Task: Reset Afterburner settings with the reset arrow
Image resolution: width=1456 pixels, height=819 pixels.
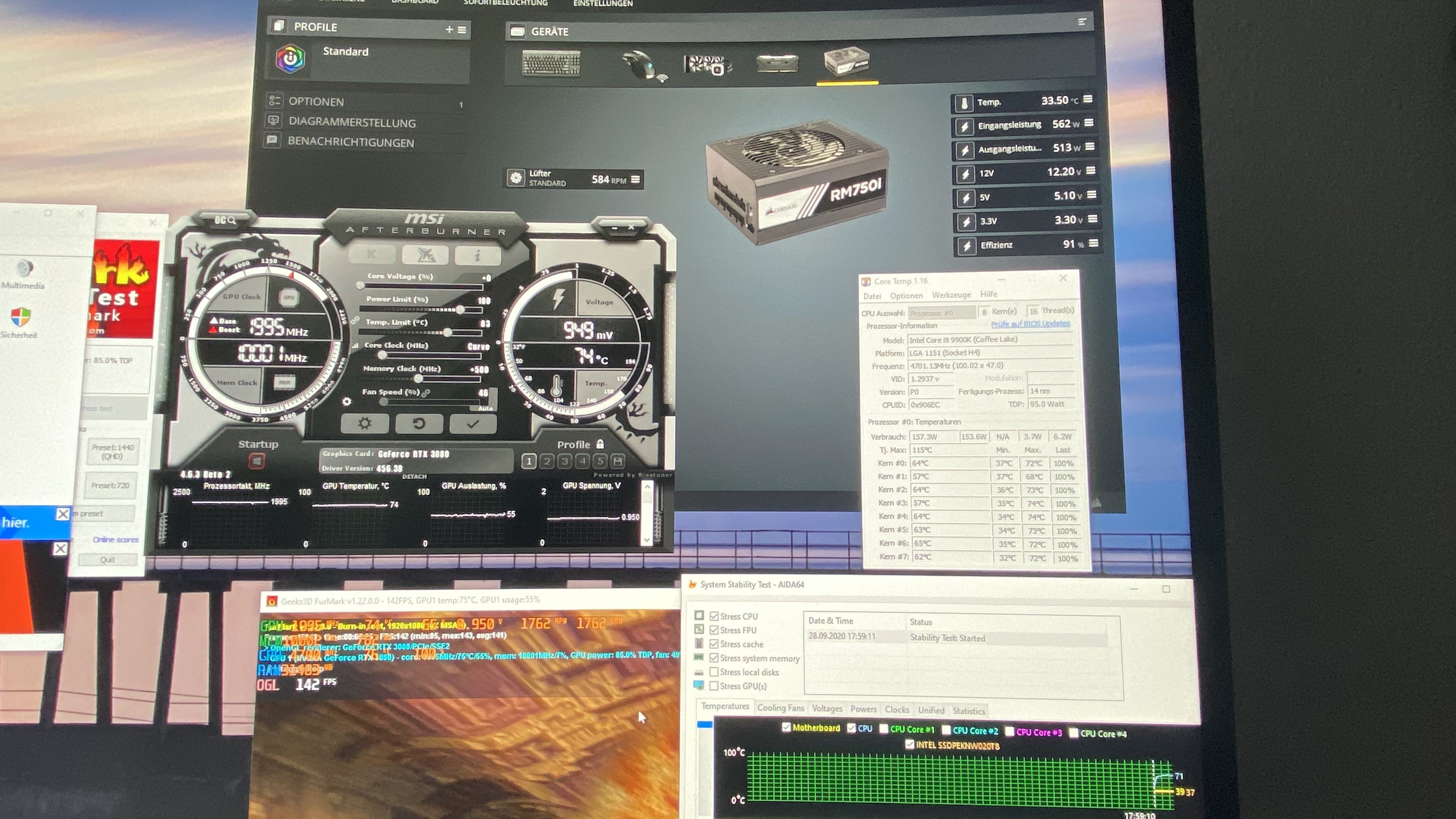Action: click(419, 423)
